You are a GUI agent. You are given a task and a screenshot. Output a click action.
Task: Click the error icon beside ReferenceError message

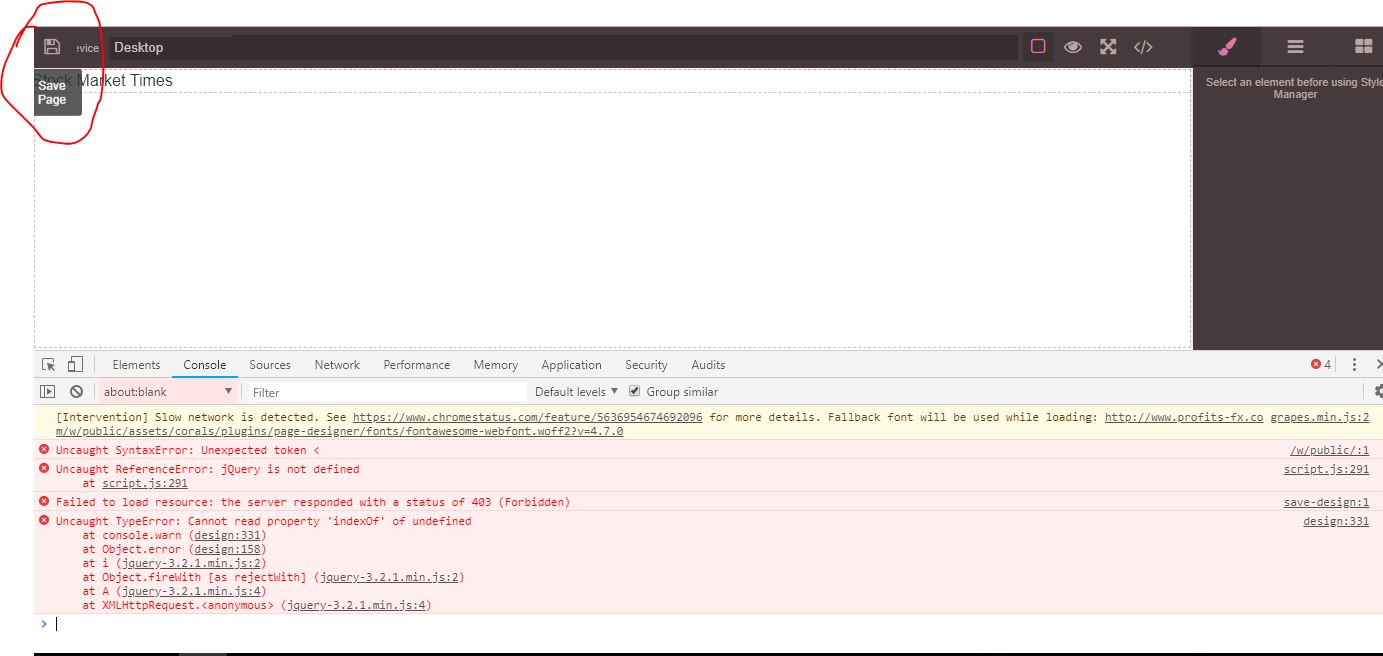pos(43,468)
